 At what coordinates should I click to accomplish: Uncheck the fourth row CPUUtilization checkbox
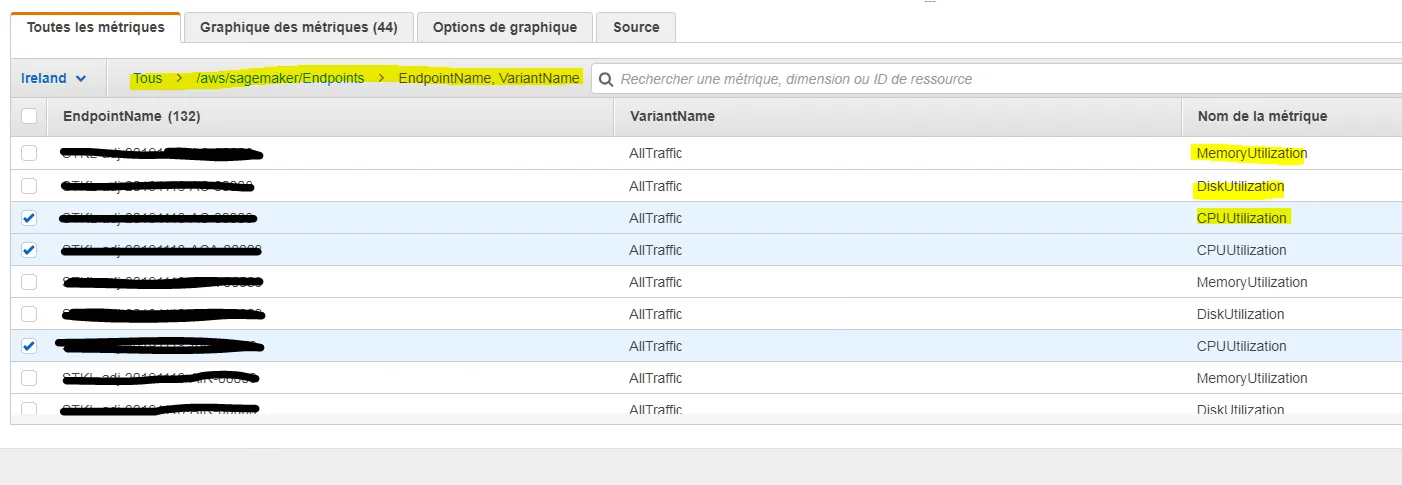tap(29, 250)
